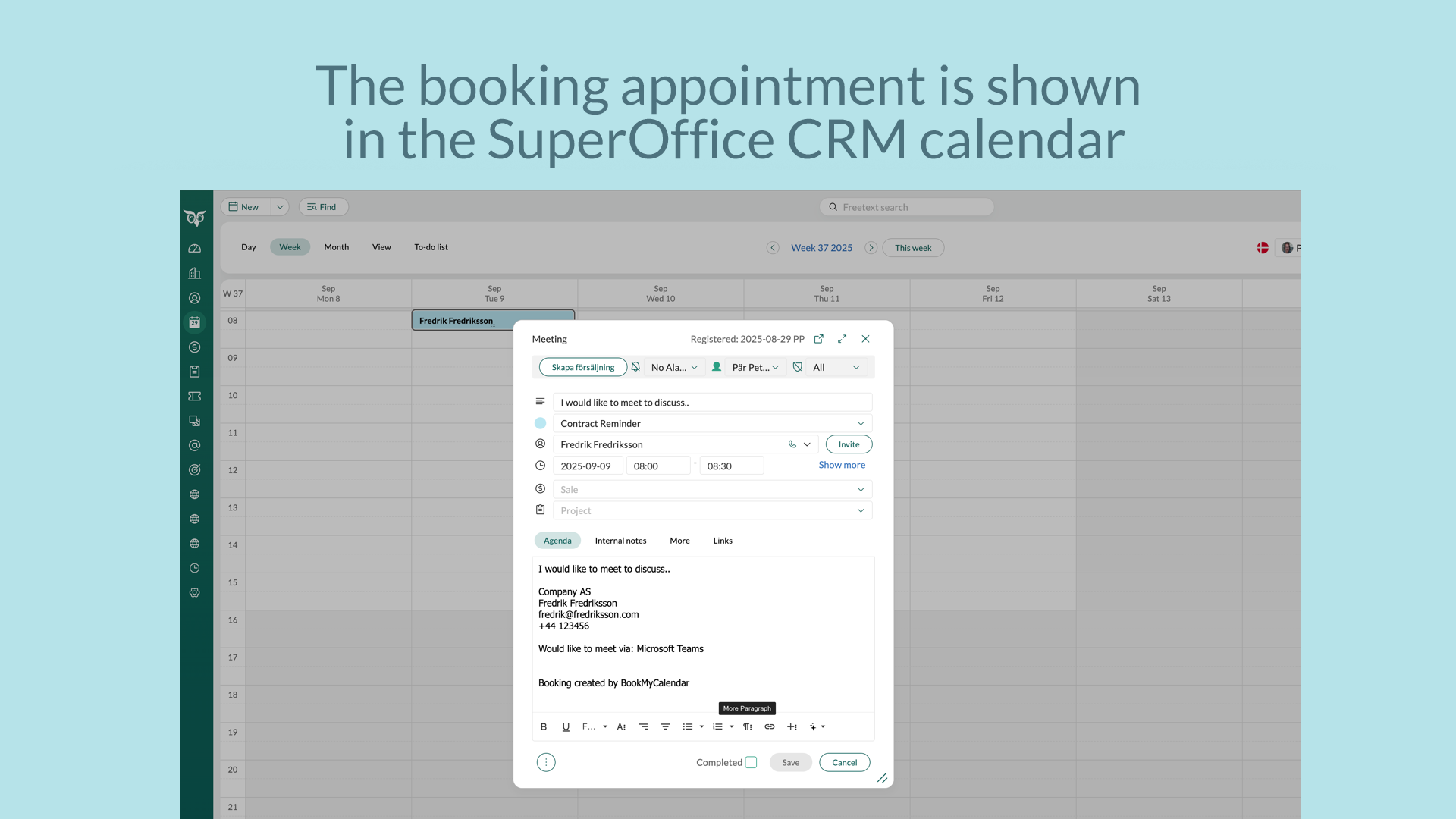
Task: Open the numbered list style dropdown arrow
Action: point(731,726)
